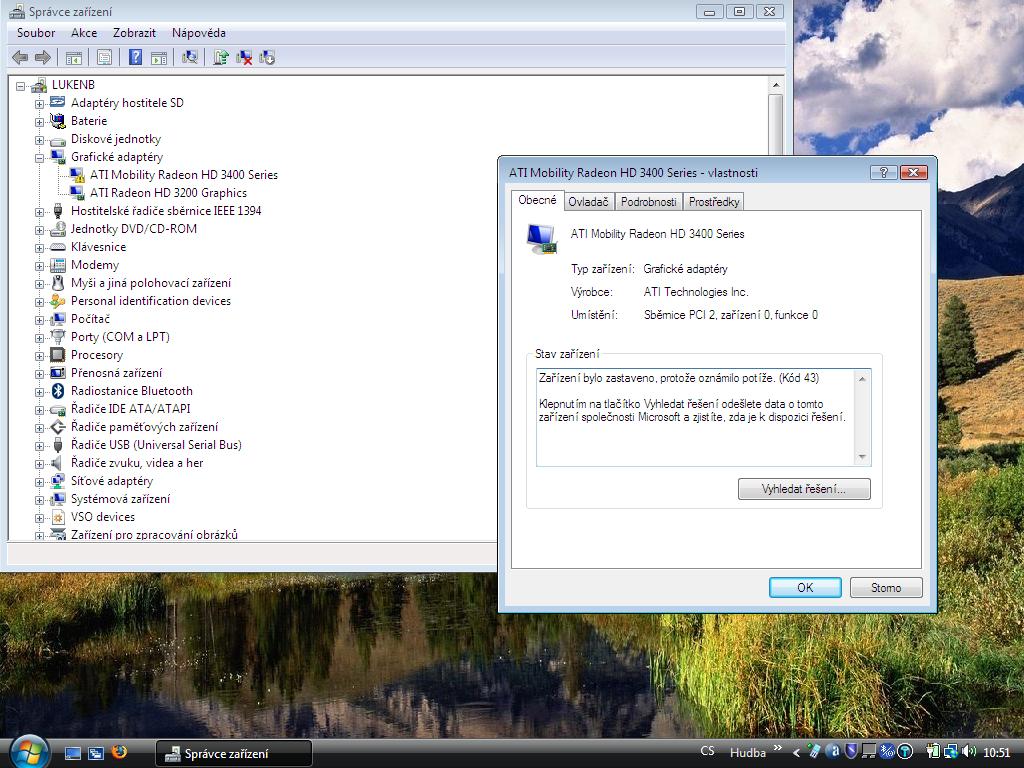Collapse Grafické adaptéry node
The image size is (1024, 768).
tap(39, 157)
